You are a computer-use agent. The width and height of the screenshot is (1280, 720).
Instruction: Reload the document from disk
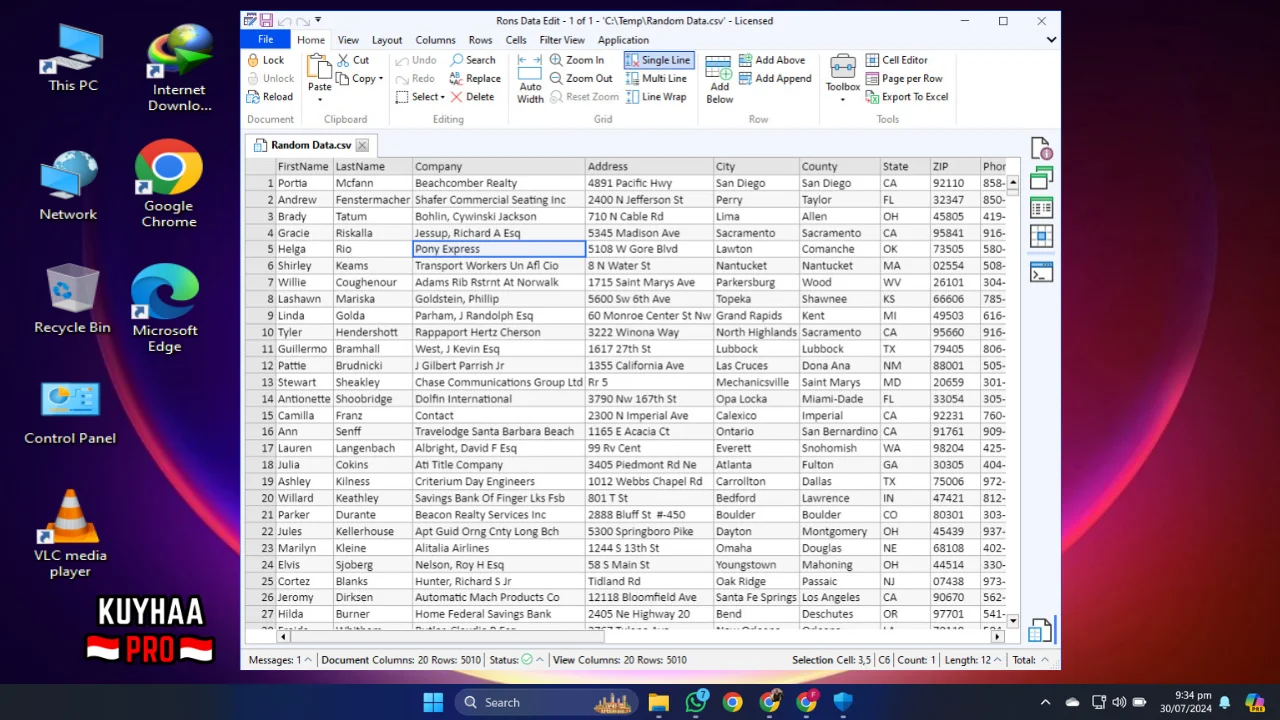pos(270,97)
